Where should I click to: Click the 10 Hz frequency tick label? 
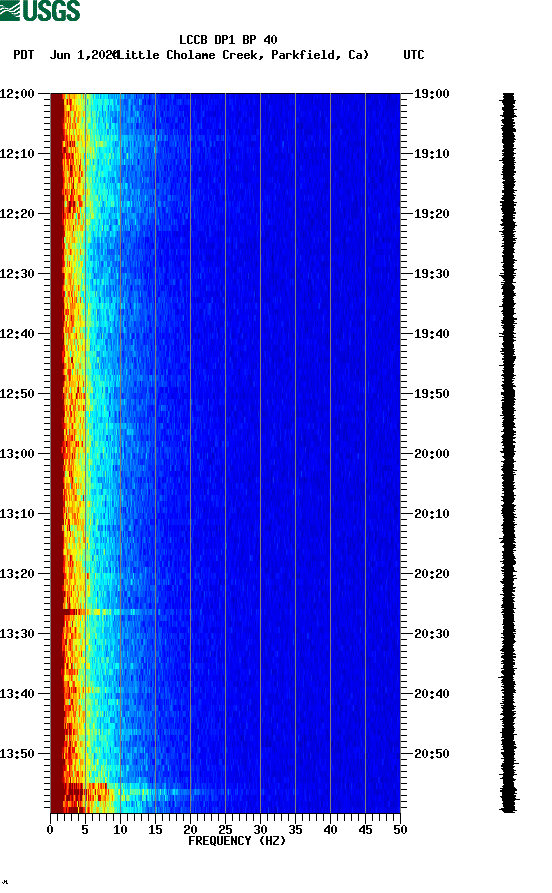120,830
